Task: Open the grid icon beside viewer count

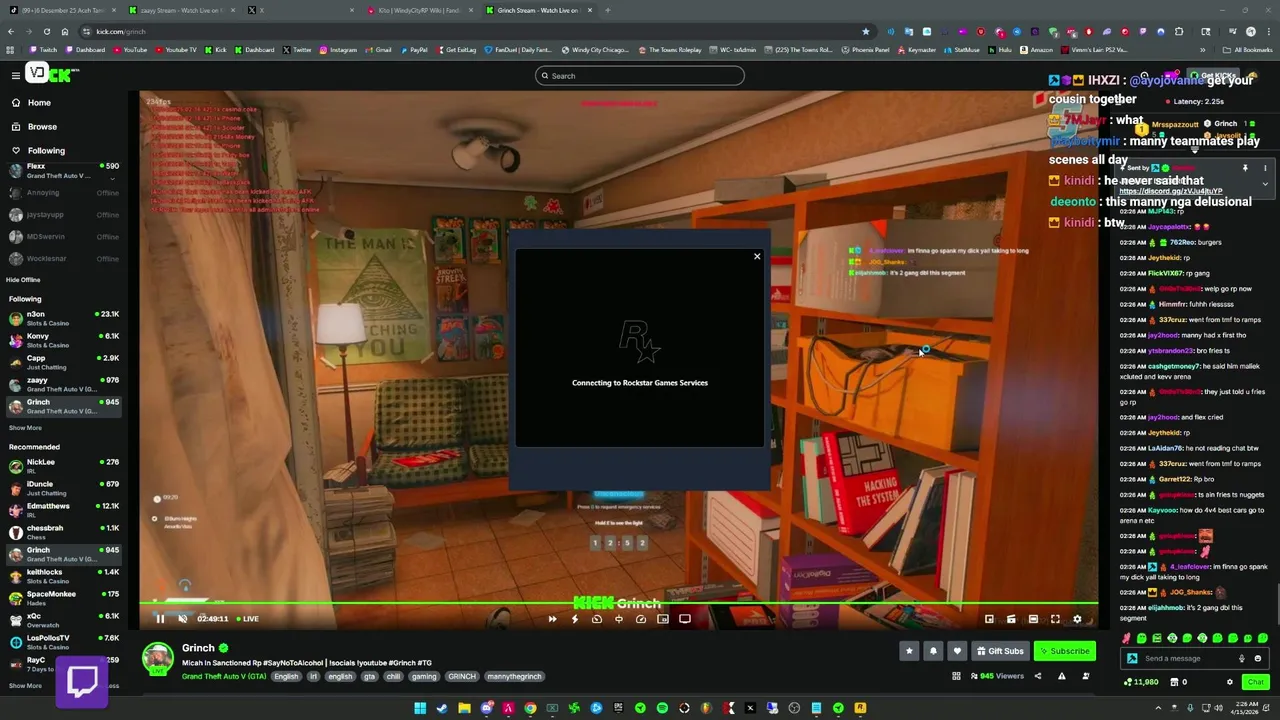Action: (957, 676)
